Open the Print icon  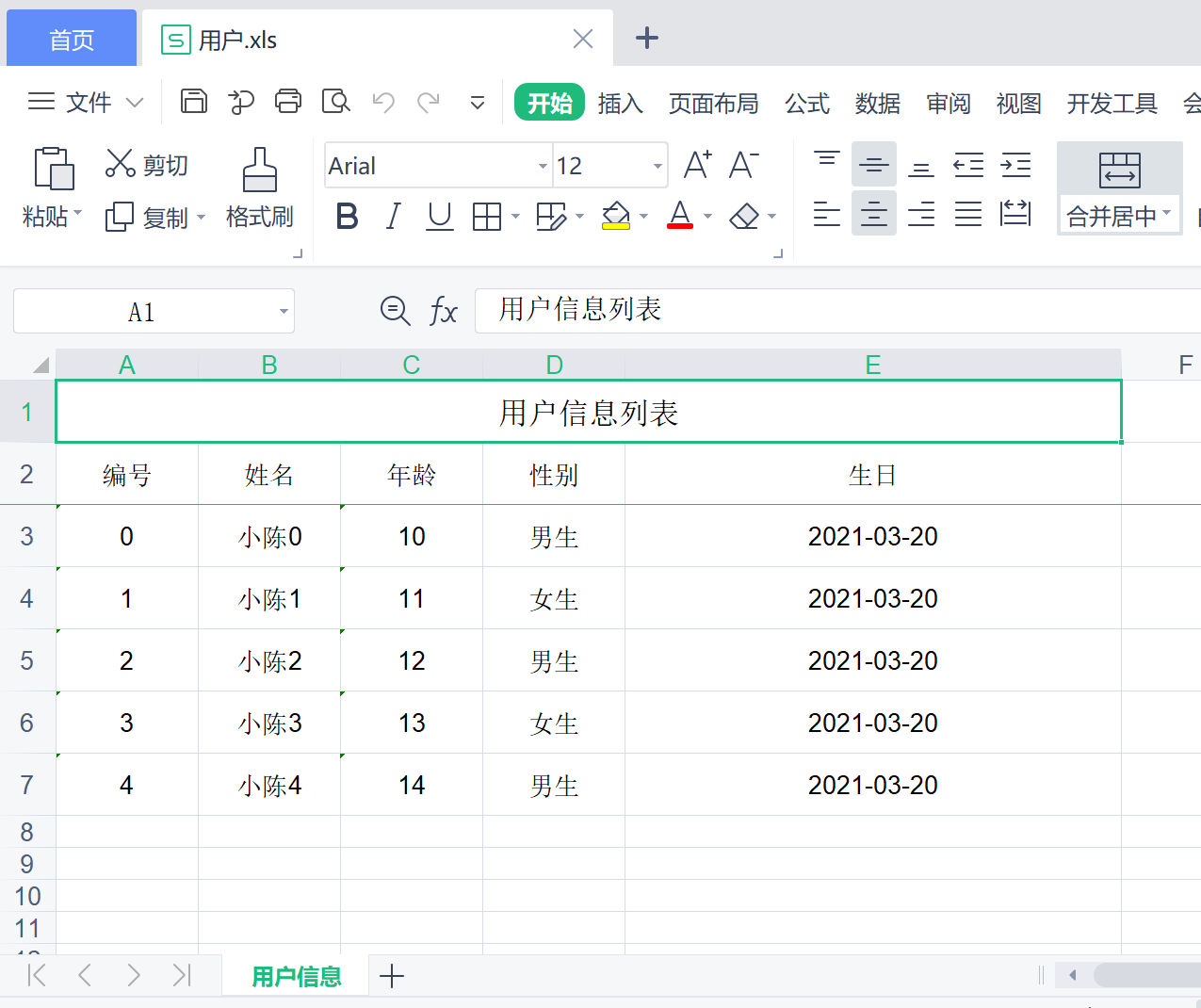[x=288, y=101]
